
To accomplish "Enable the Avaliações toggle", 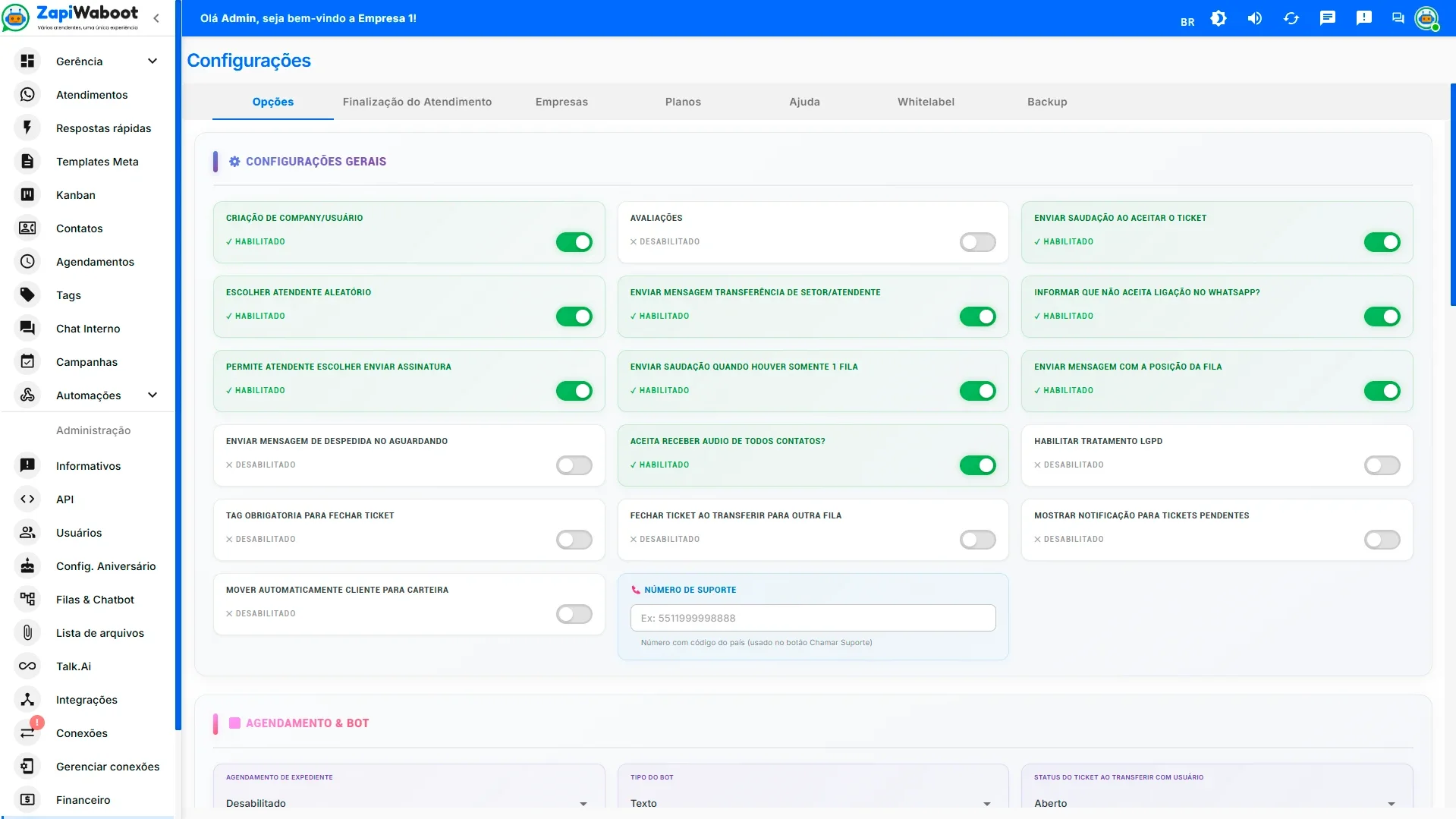I will 978,242.
